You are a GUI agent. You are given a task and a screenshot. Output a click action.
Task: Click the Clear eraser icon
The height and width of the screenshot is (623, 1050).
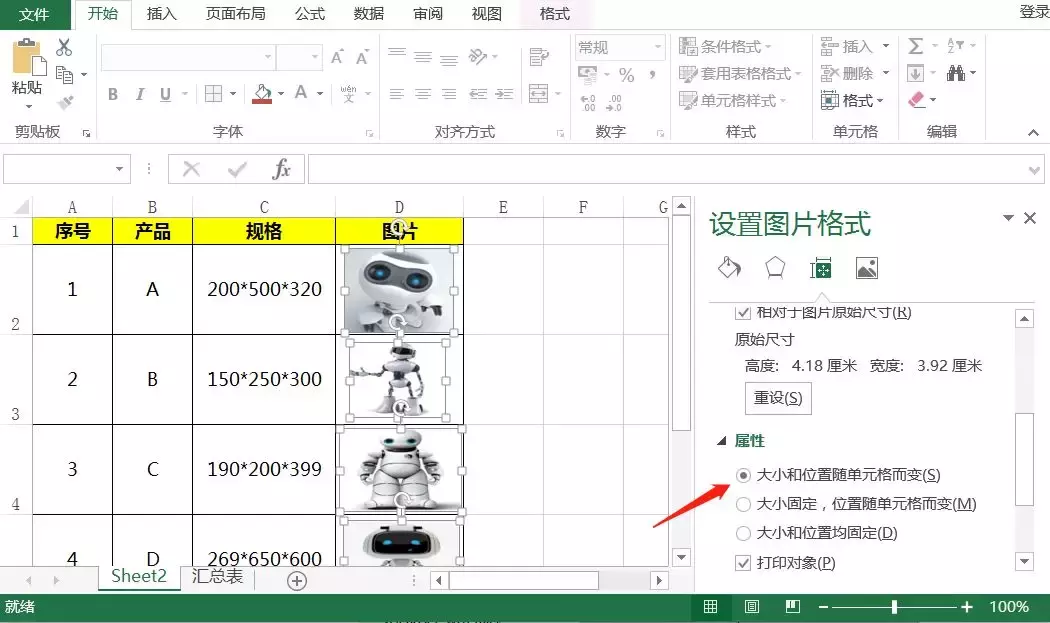(916, 100)
